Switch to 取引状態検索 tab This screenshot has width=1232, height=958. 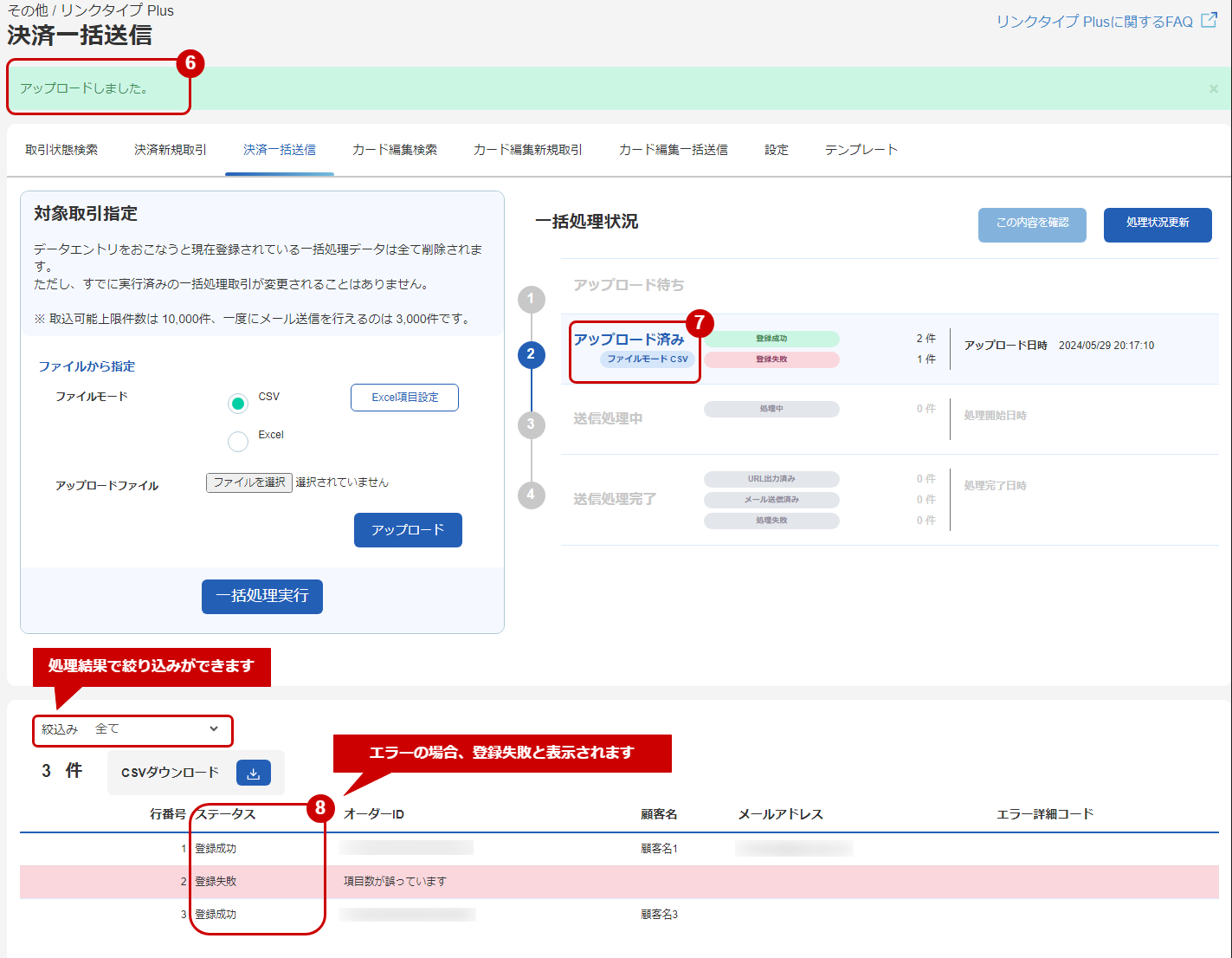coord(61,150)
